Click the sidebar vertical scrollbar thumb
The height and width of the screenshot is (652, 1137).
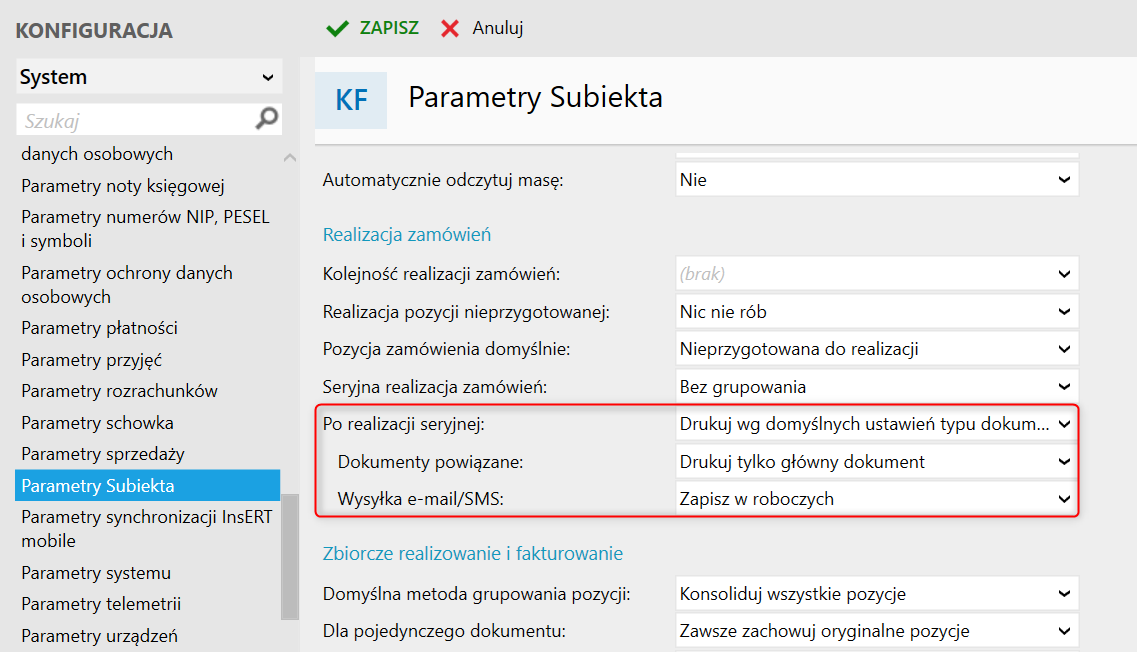tap(290, 555)
